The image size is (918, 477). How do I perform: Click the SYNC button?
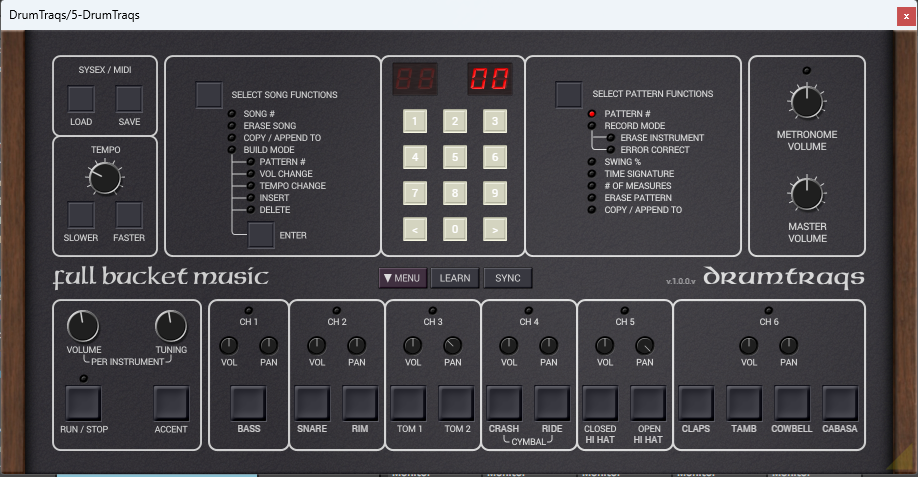pos(508,278)
